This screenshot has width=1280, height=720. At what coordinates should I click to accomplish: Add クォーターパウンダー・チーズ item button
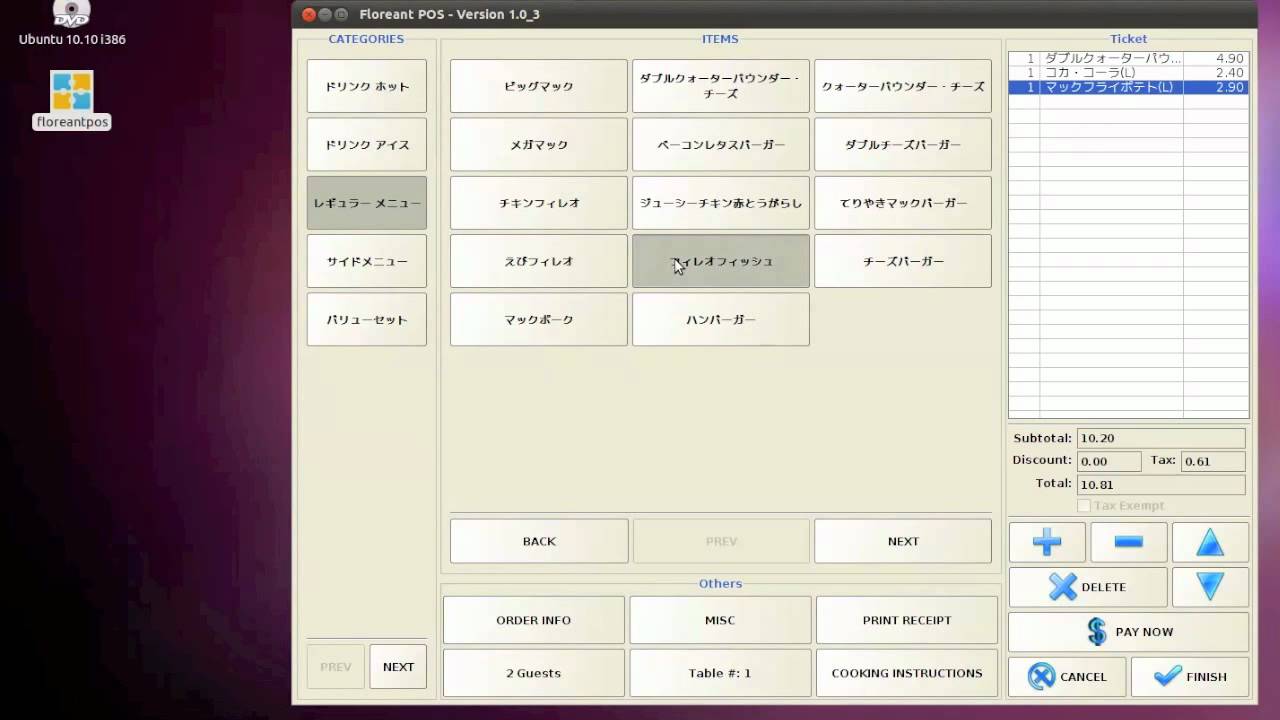tap(903, 86)
